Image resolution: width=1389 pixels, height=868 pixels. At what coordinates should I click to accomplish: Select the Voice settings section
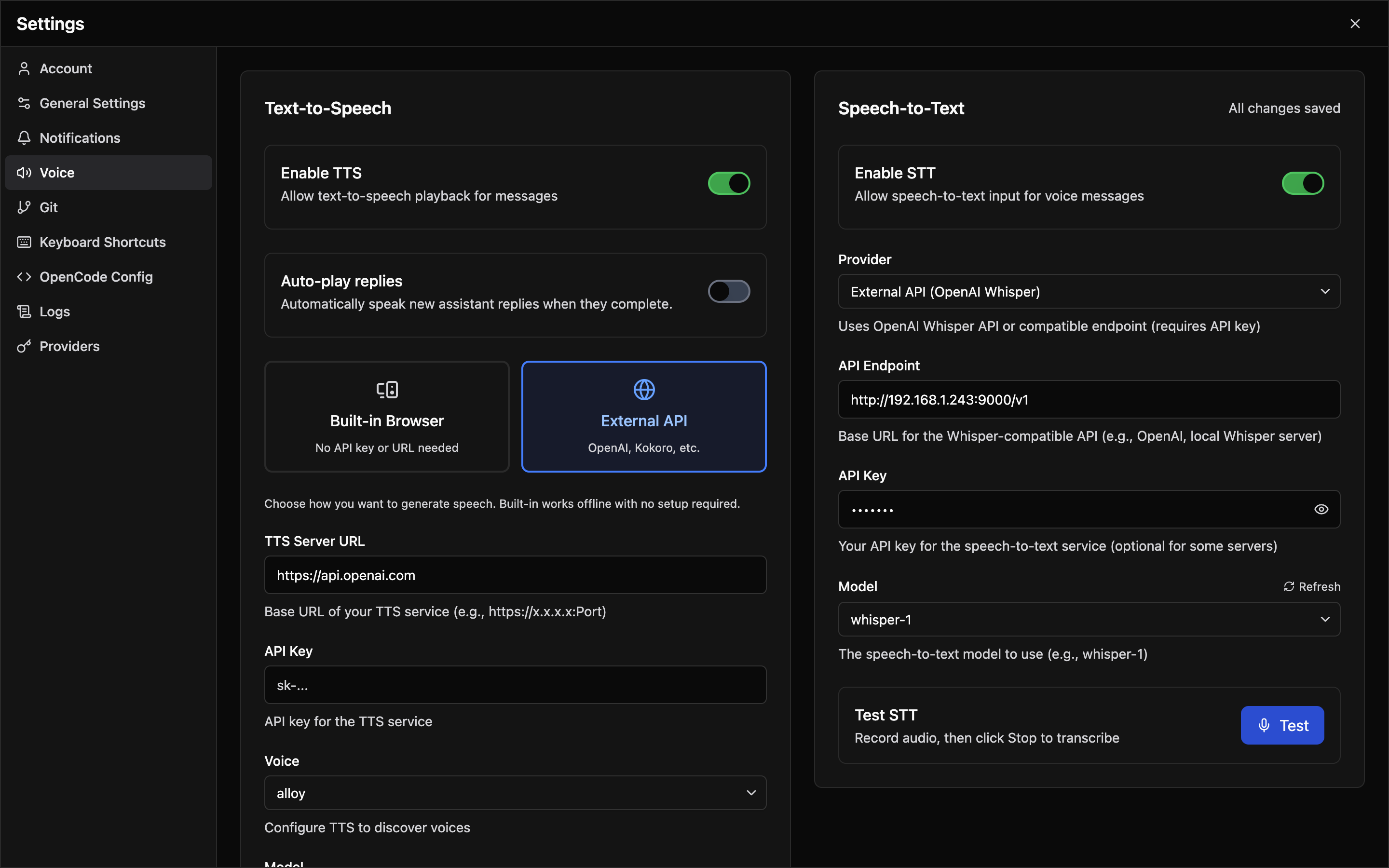(x=109, y=173)
